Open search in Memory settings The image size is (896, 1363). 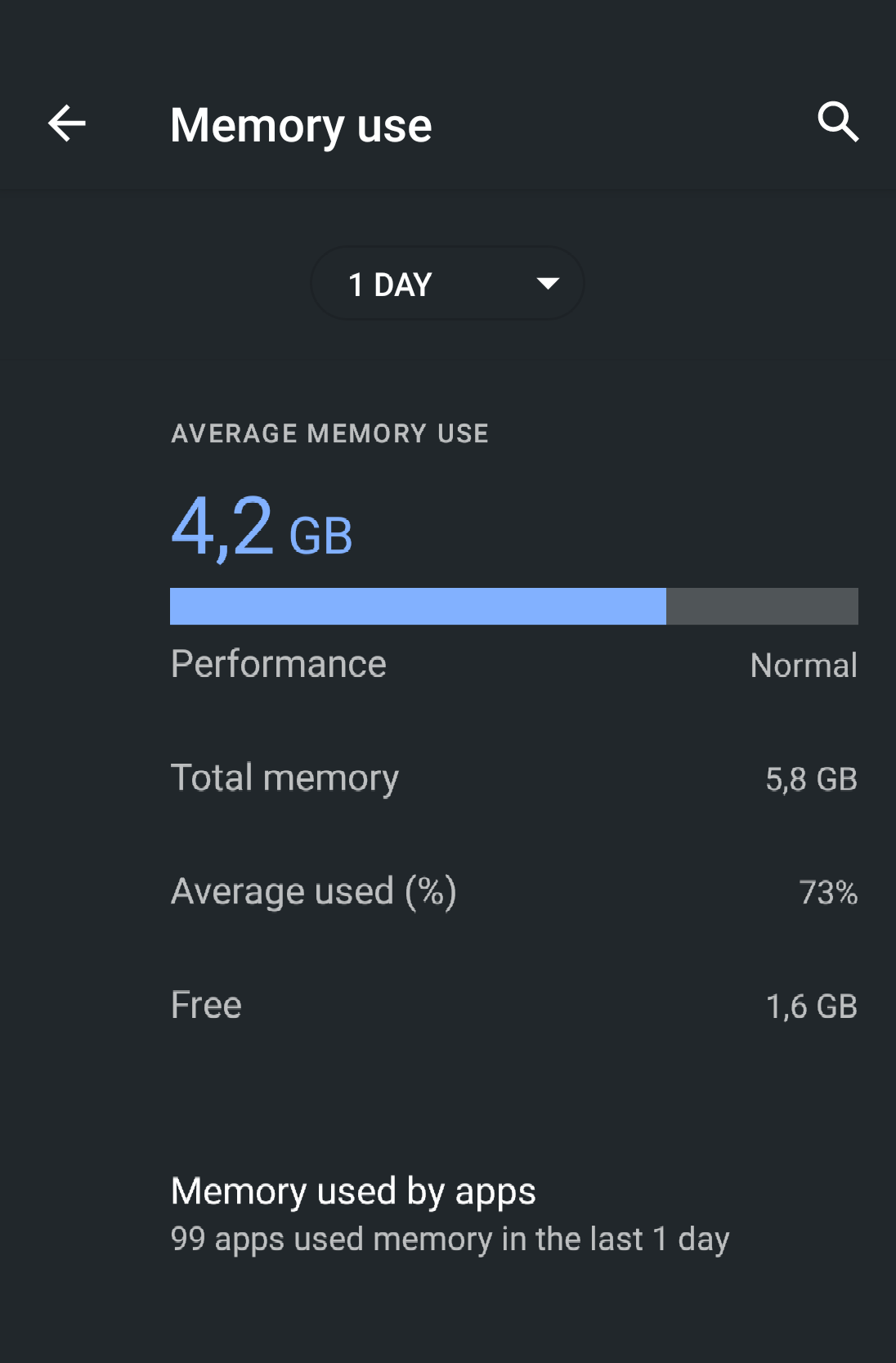tap(837, 123)
